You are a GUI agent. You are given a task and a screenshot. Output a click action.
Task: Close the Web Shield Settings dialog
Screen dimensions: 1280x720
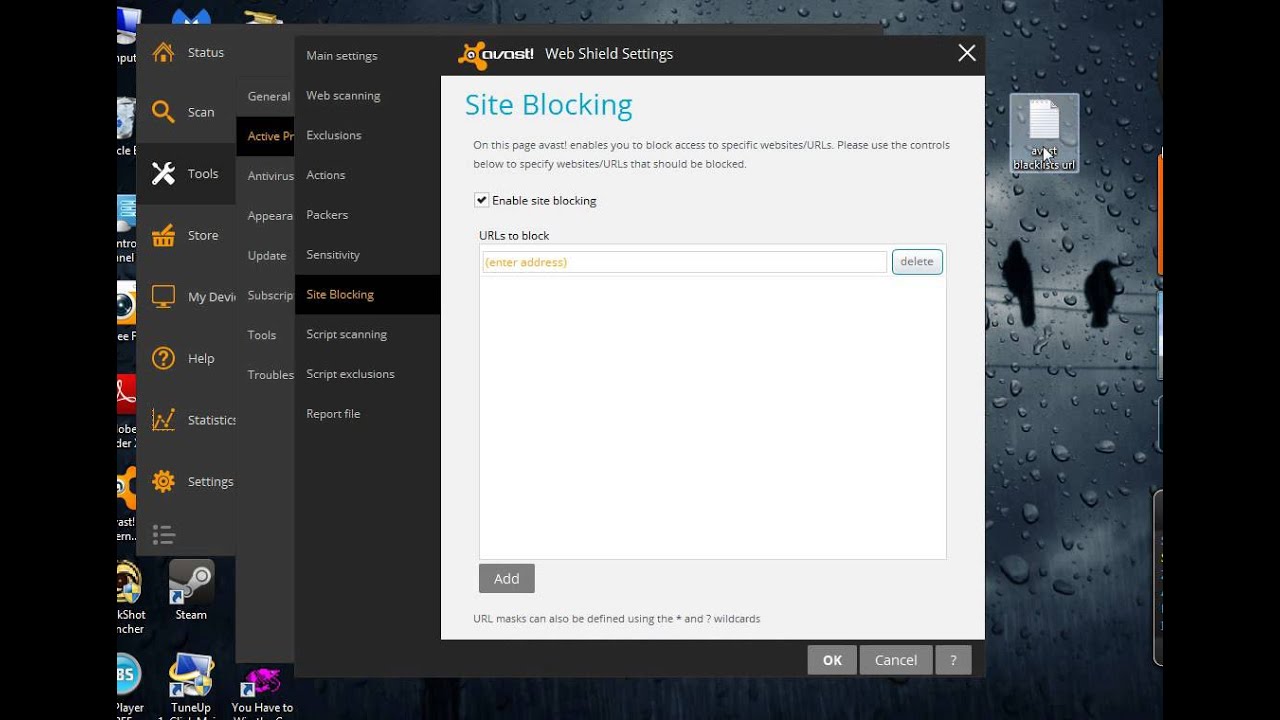point(966,54)
